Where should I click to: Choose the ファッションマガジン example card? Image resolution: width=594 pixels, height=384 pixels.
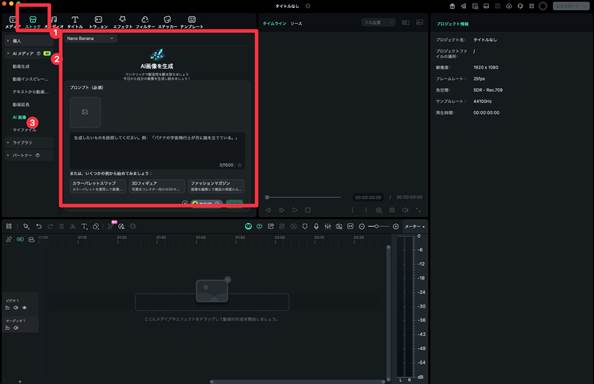pos(216,186)
